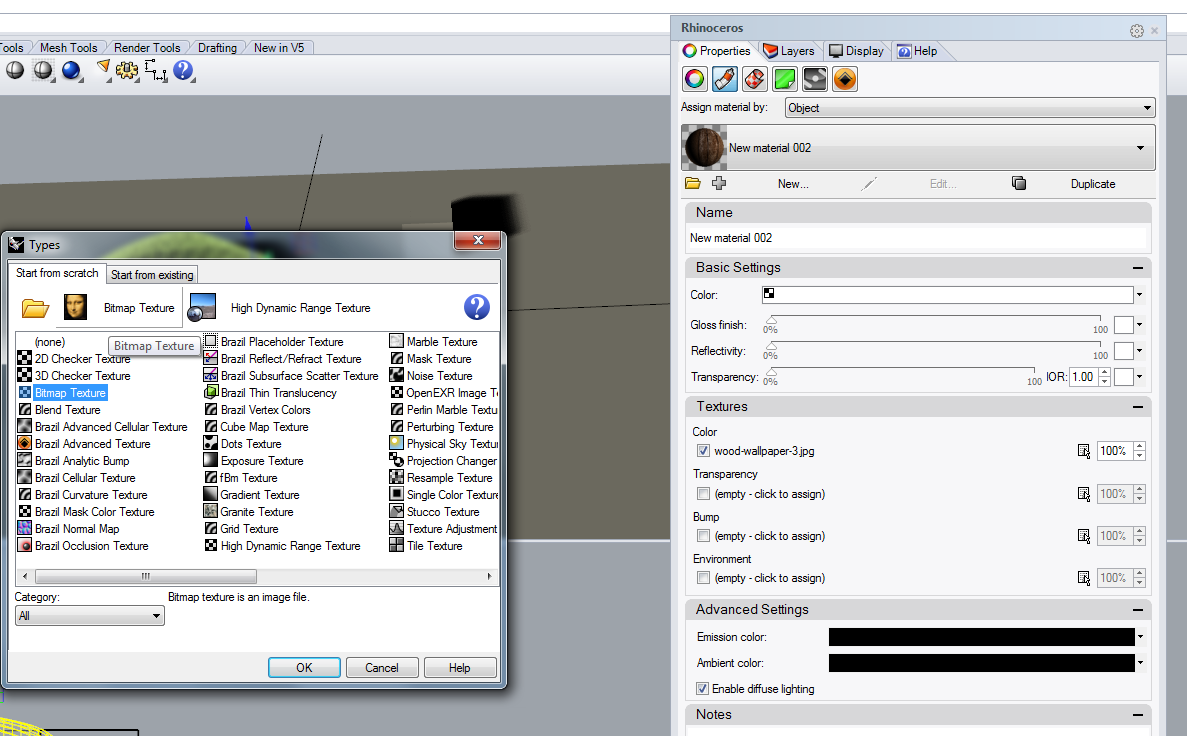The image size is (1187, 736).
Task: Switch to the Display tab
Action: click(x=856, y=51)
